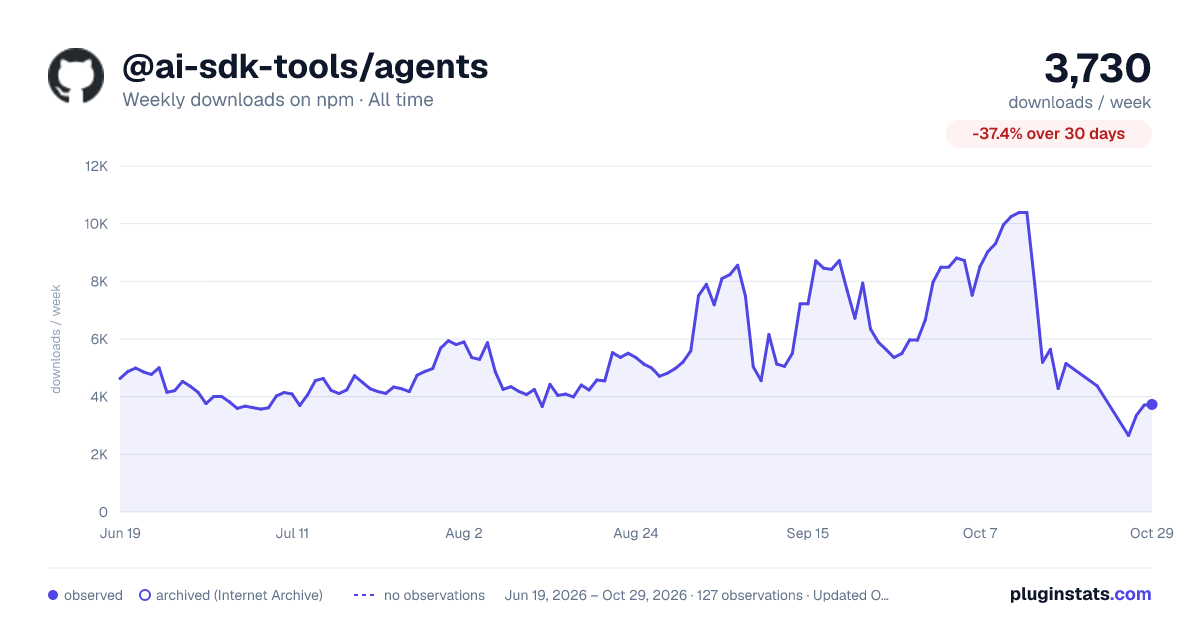Click the 4K y-axis label
The width and height of the screenshot is (1200, 630).
click(x=100, y=397)
